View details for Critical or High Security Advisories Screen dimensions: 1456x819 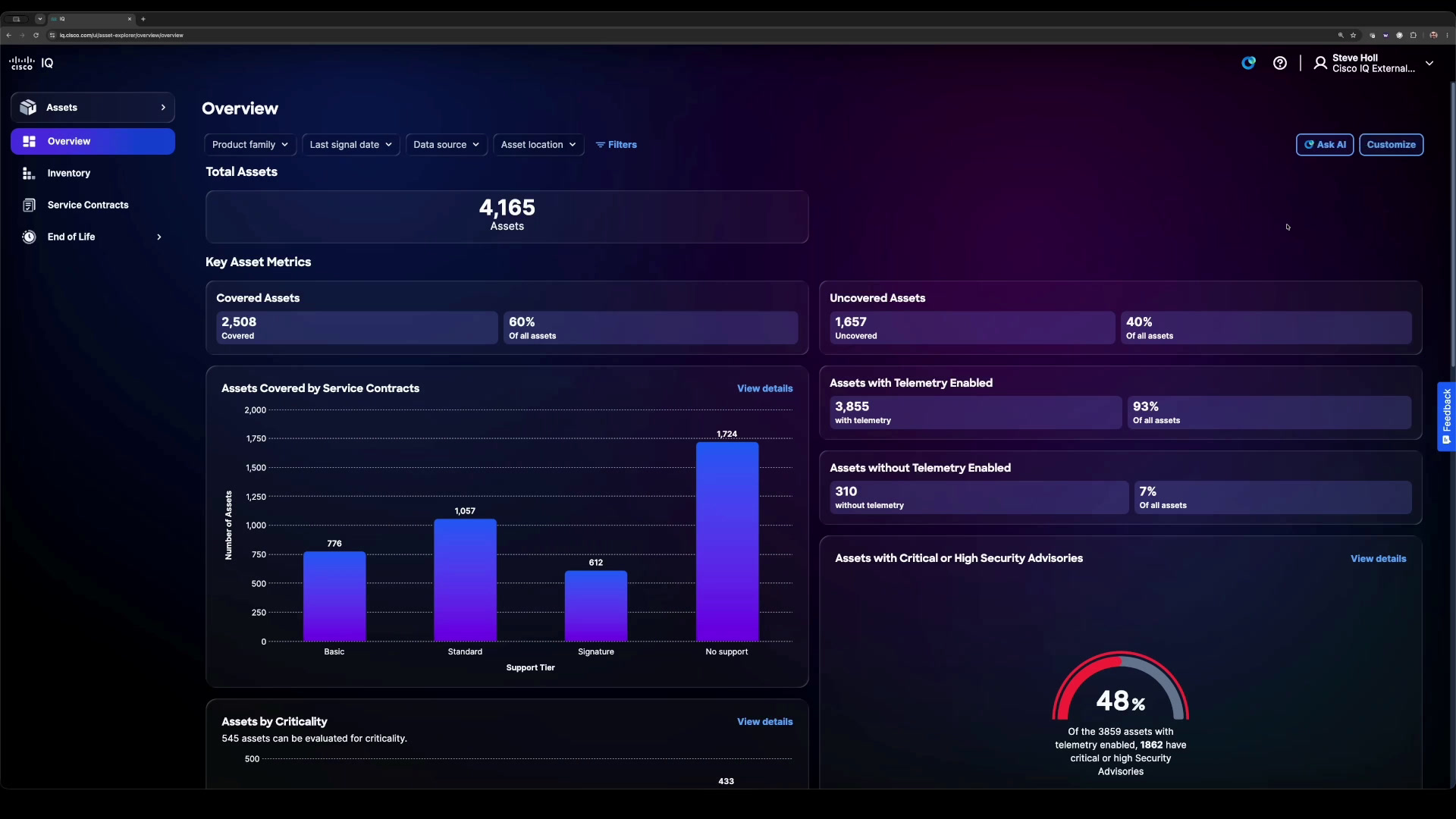click(x=1378, y=559)
